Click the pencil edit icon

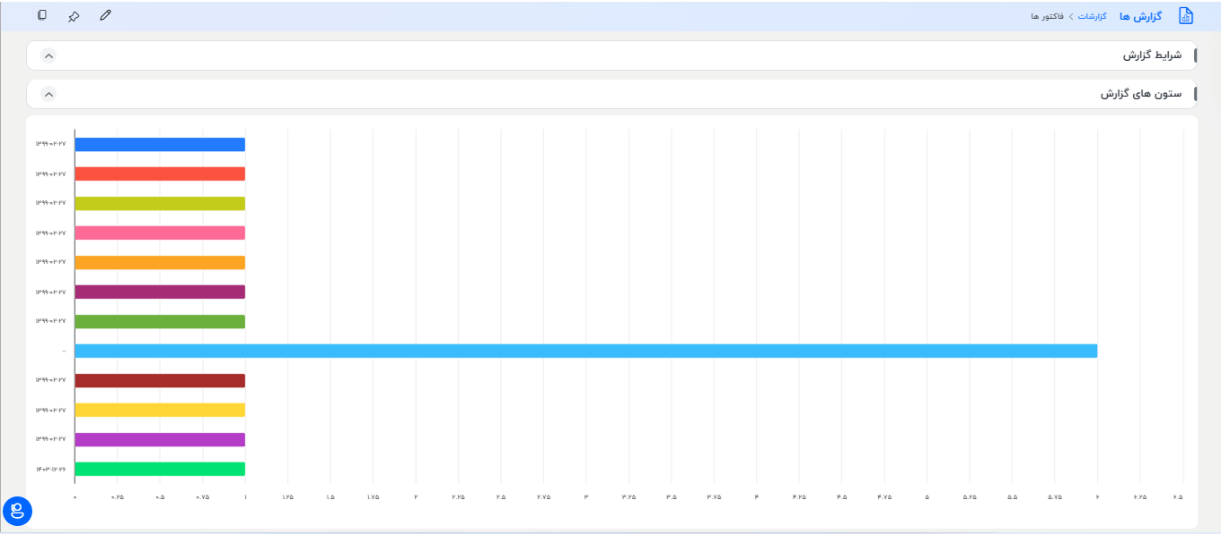(x=106, y=16)
